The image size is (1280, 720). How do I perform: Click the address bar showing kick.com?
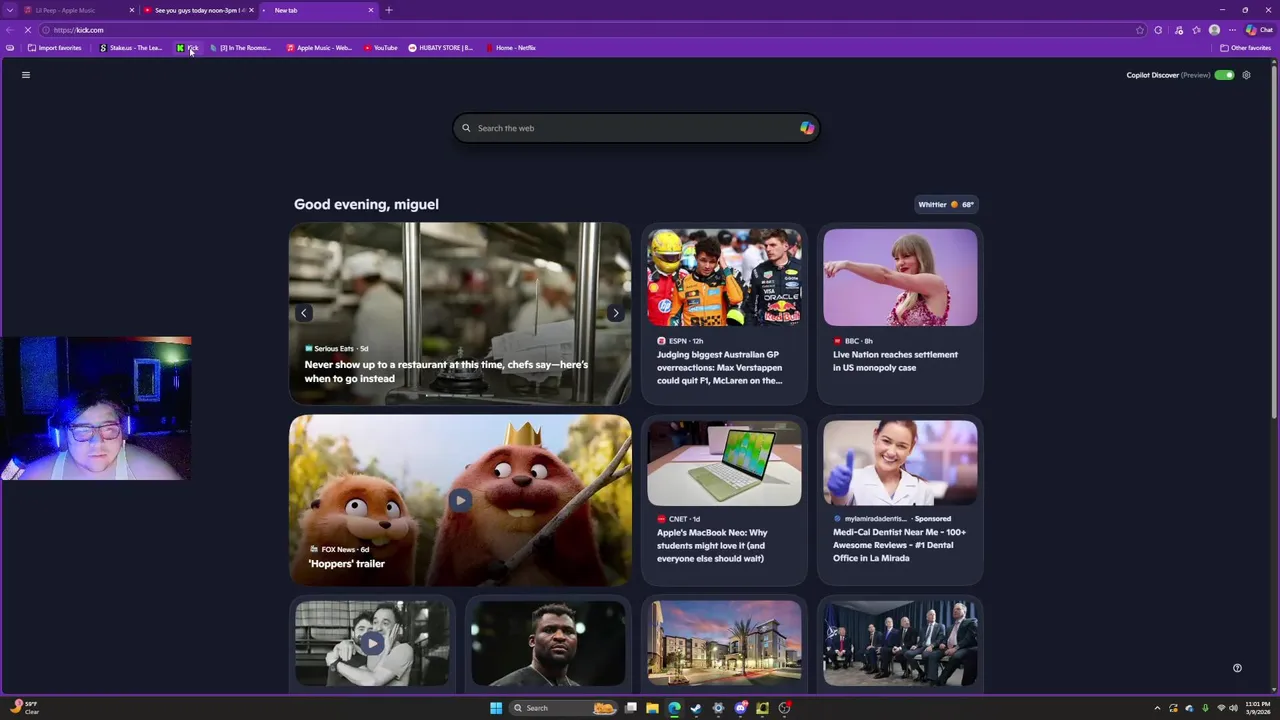(x=590, y=30)
